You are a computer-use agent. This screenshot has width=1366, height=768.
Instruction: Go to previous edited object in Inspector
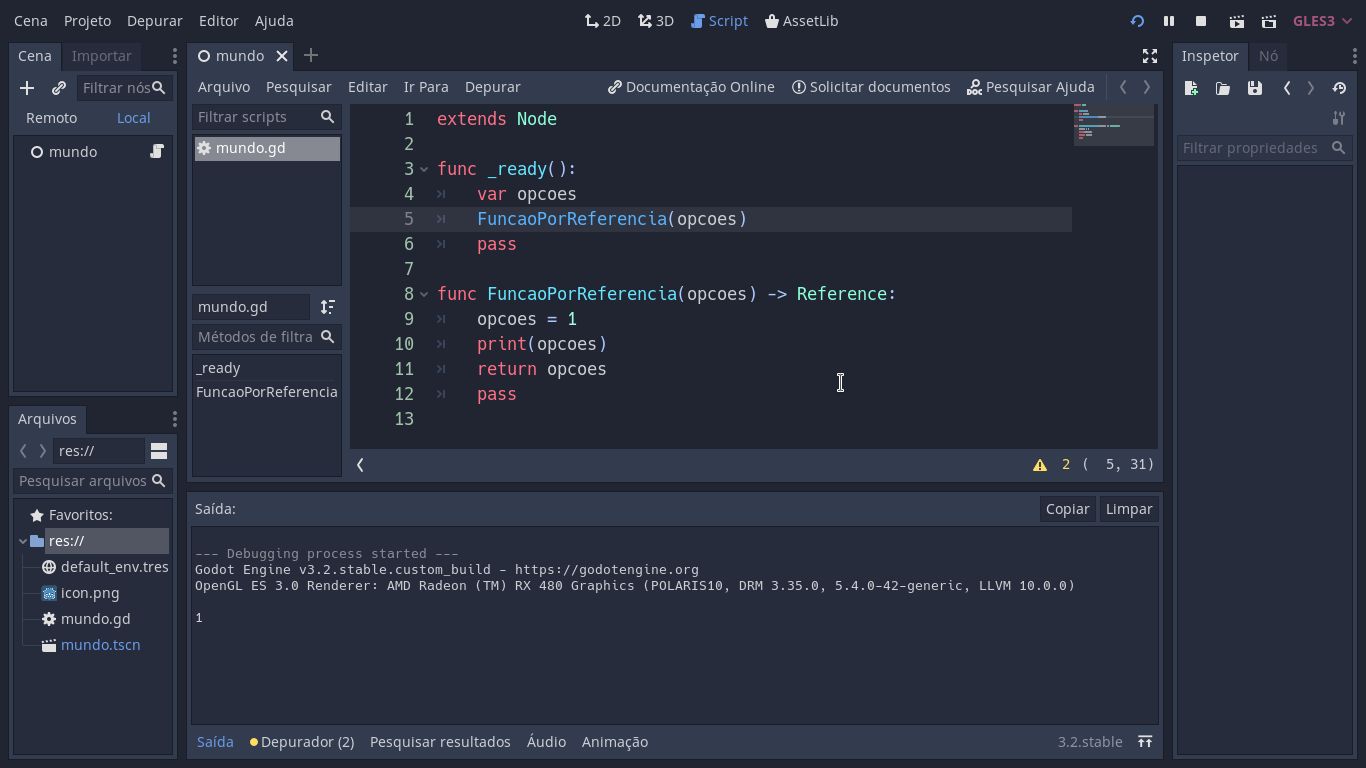coord(1287,88)
